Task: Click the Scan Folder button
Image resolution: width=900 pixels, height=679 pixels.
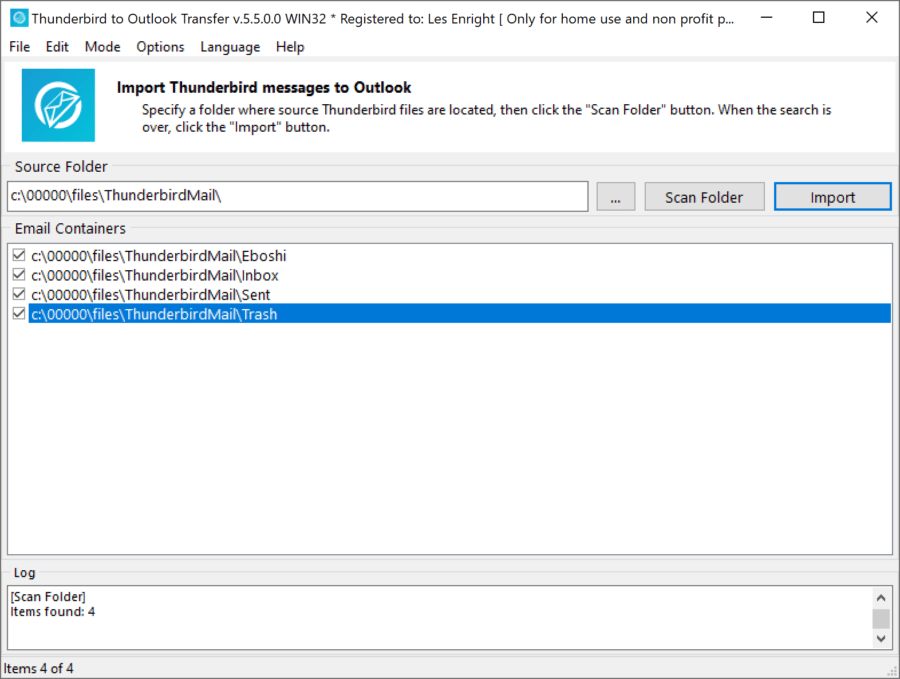Action: (704, 197)
